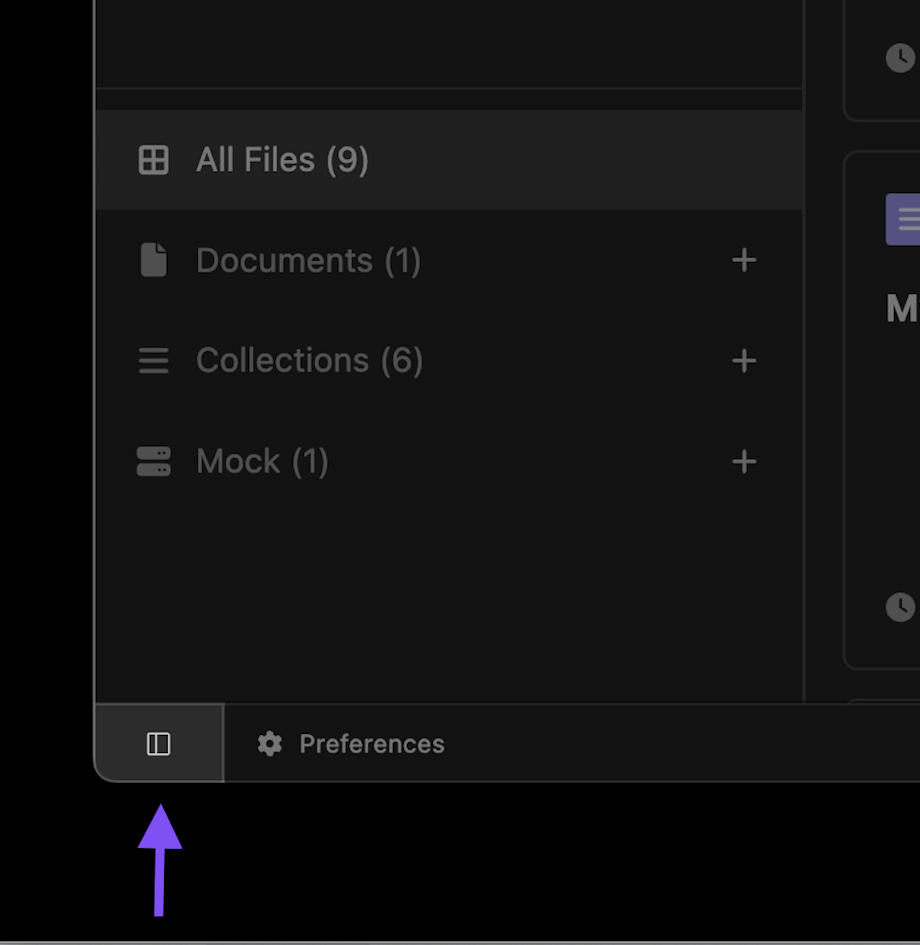Viewport: 920px width, 945px height.
Task: Switch to the All Files view
Action: point(282,159)
